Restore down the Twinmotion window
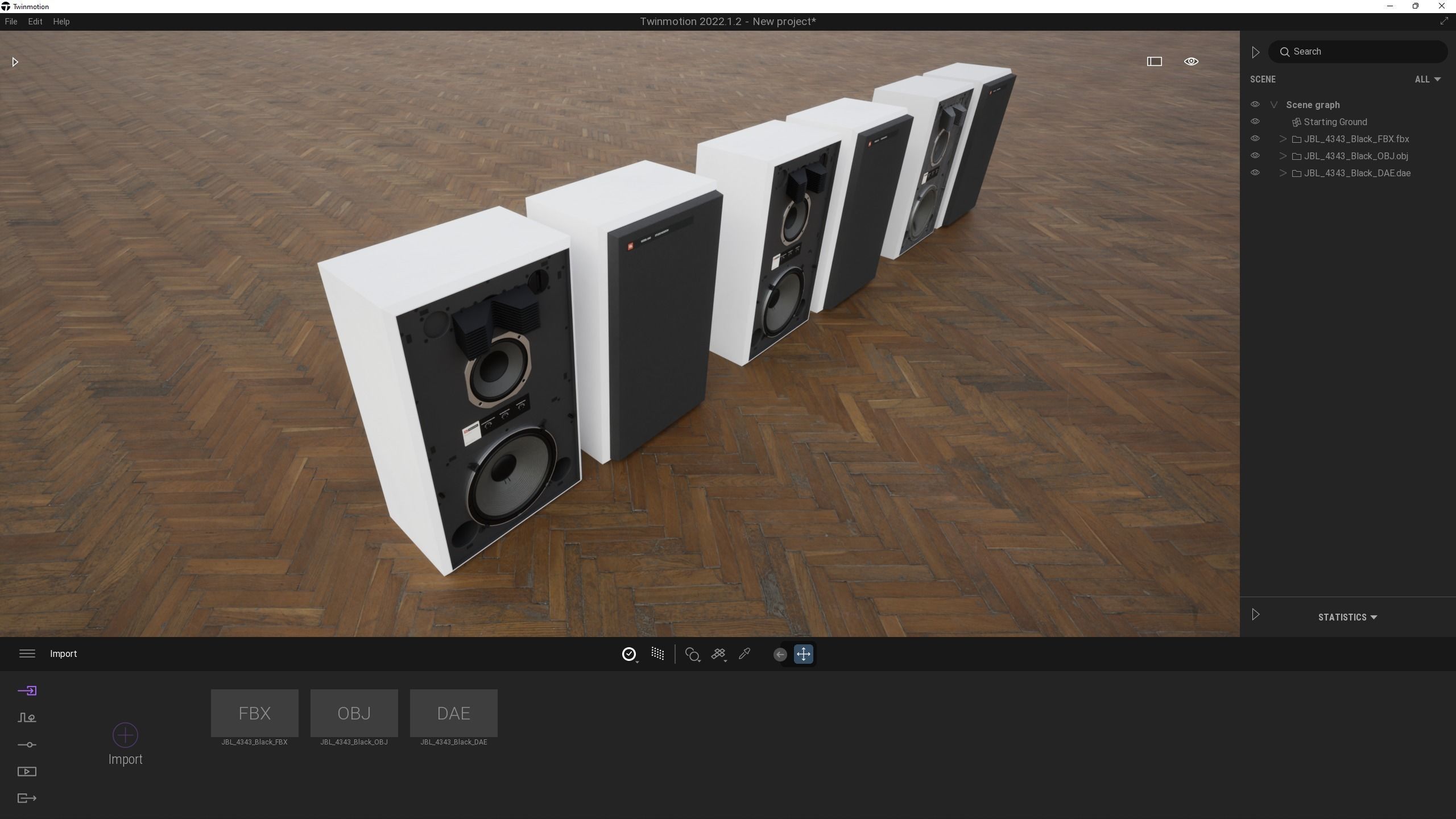The width and height of the screenshot is (1456, 819). [x=1415, y=6]
